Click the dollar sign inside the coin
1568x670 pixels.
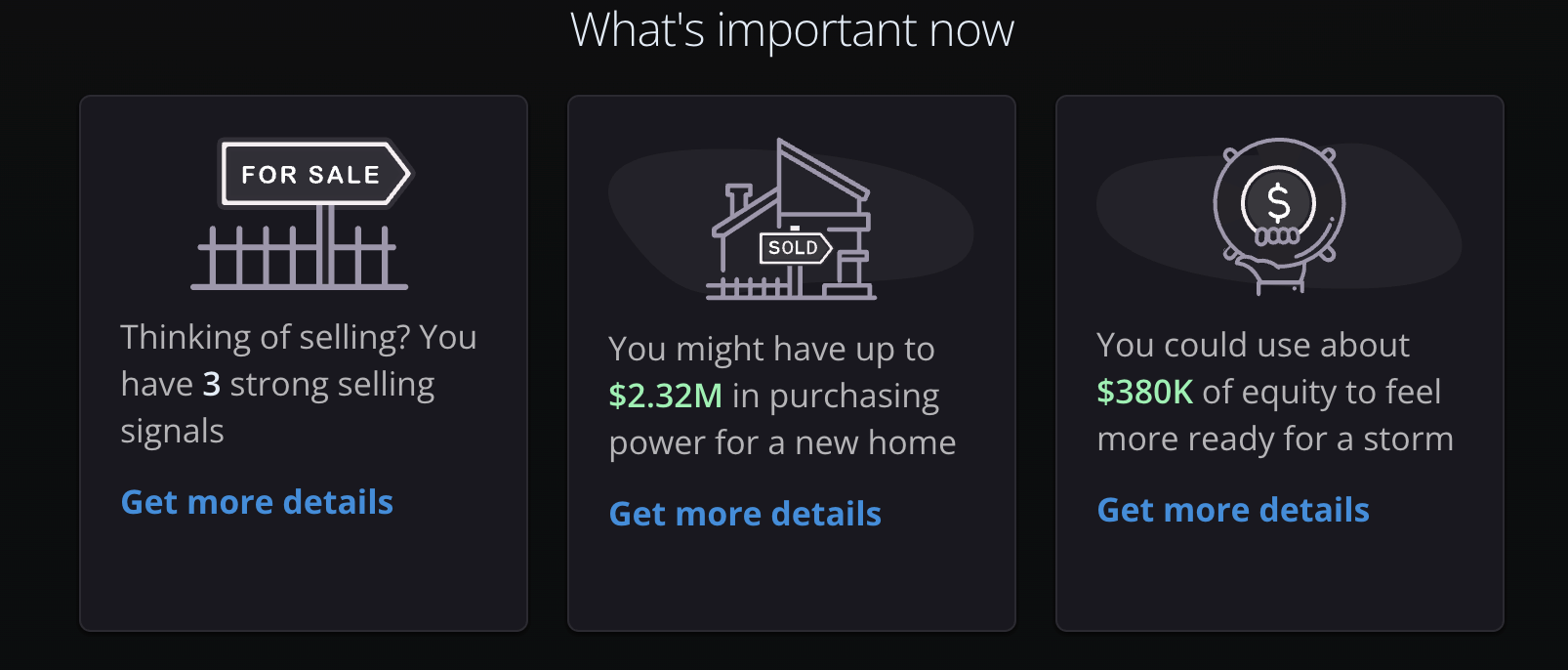tap(1278, 203)
